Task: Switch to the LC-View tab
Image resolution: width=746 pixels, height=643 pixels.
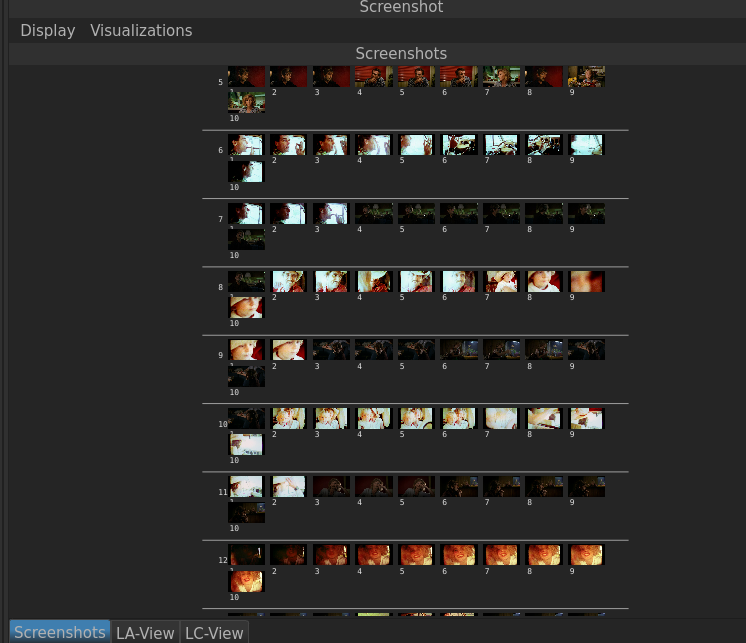Action: click(x=214, y=633)
